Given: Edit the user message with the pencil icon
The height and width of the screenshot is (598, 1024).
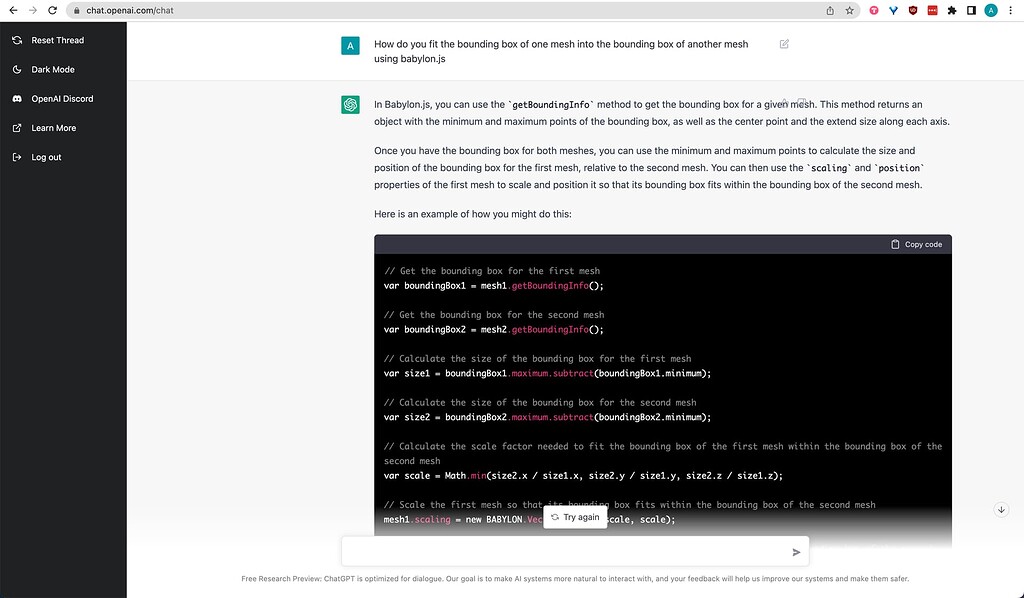Looking at the screenshot, I should point(784,44).
